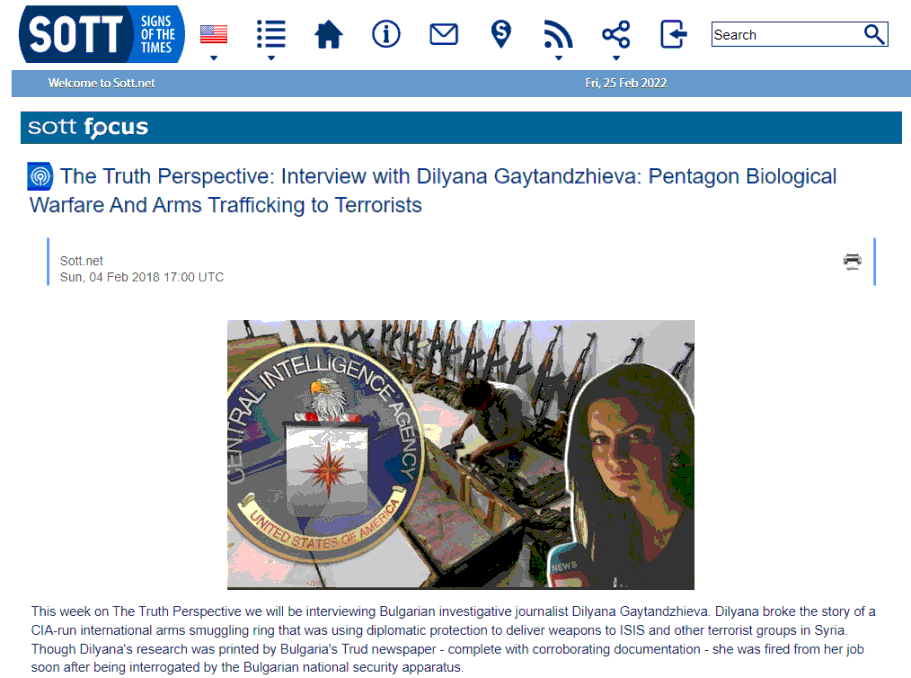Viewport: 911px width, 678px height.
Task: Print the article using printer icon
Action: point(852,262)
